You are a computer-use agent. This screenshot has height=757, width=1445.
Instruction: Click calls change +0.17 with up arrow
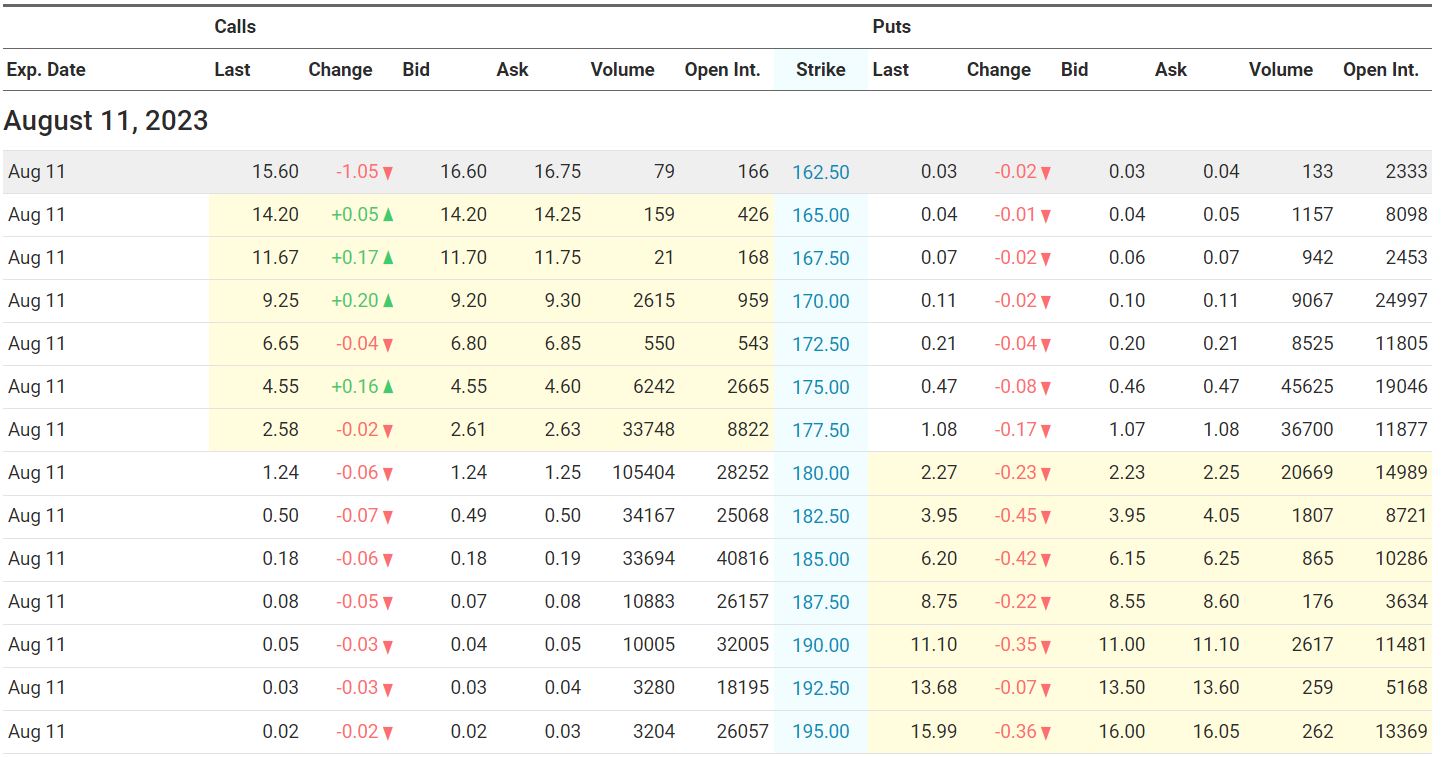click(363, 258)
